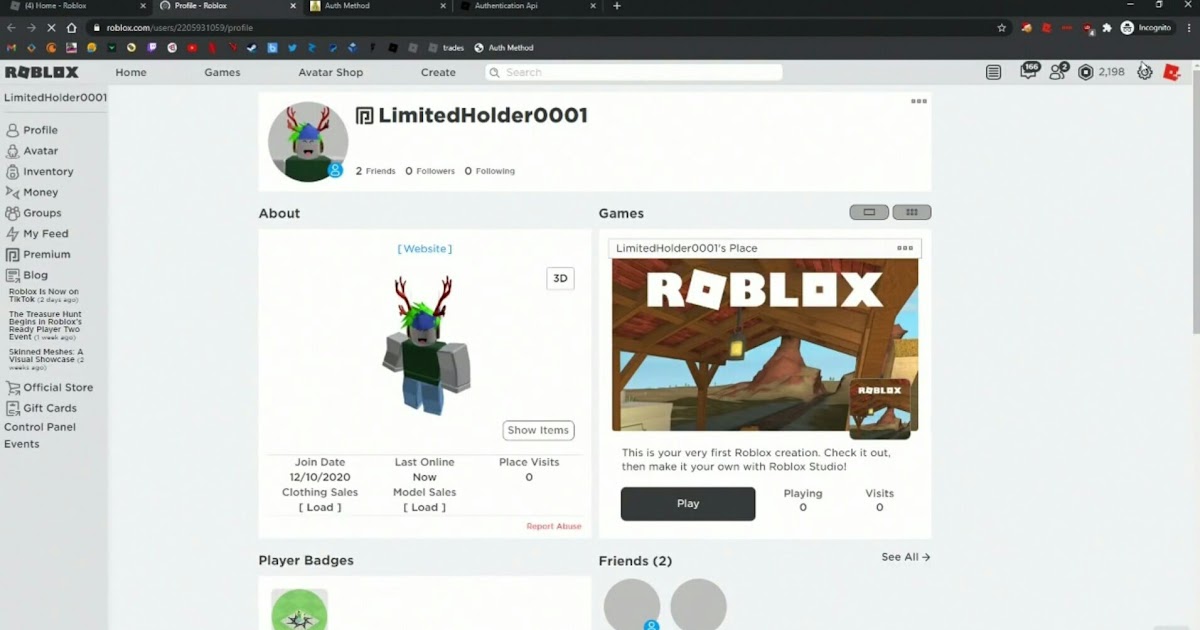
Task: Click the place thumbnail image
Action: point(765,345)
